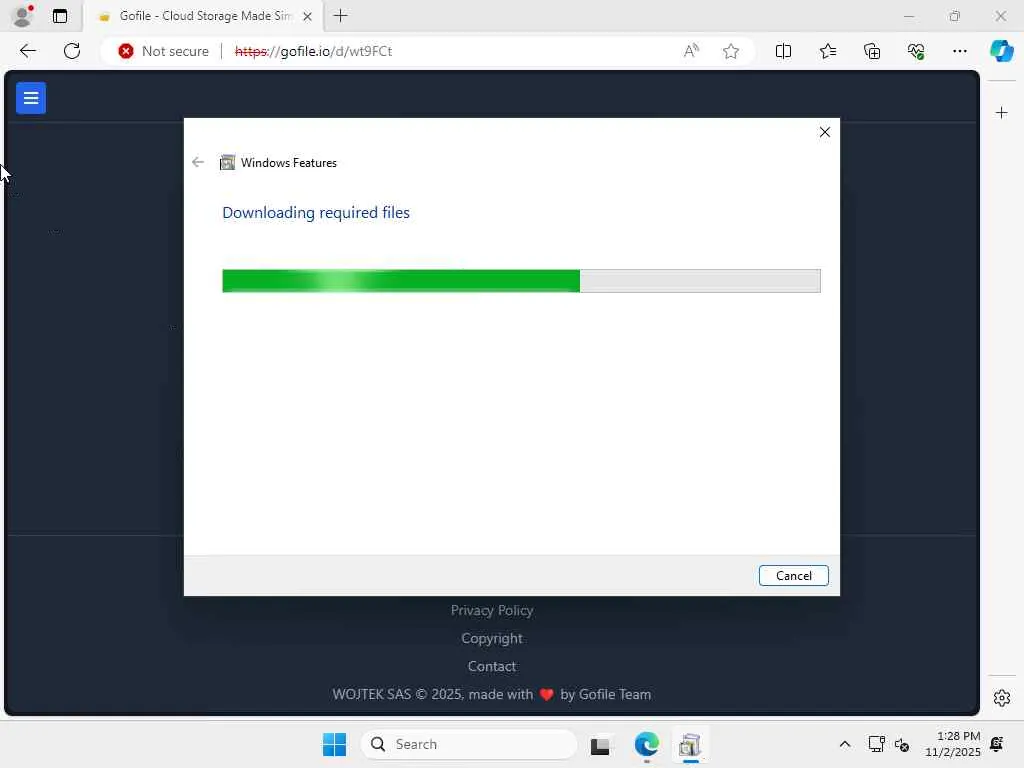The image size is (1024, 768).
Task: Open the profile avatar icon
Action: pyautogui.click(x=23, y=16)
